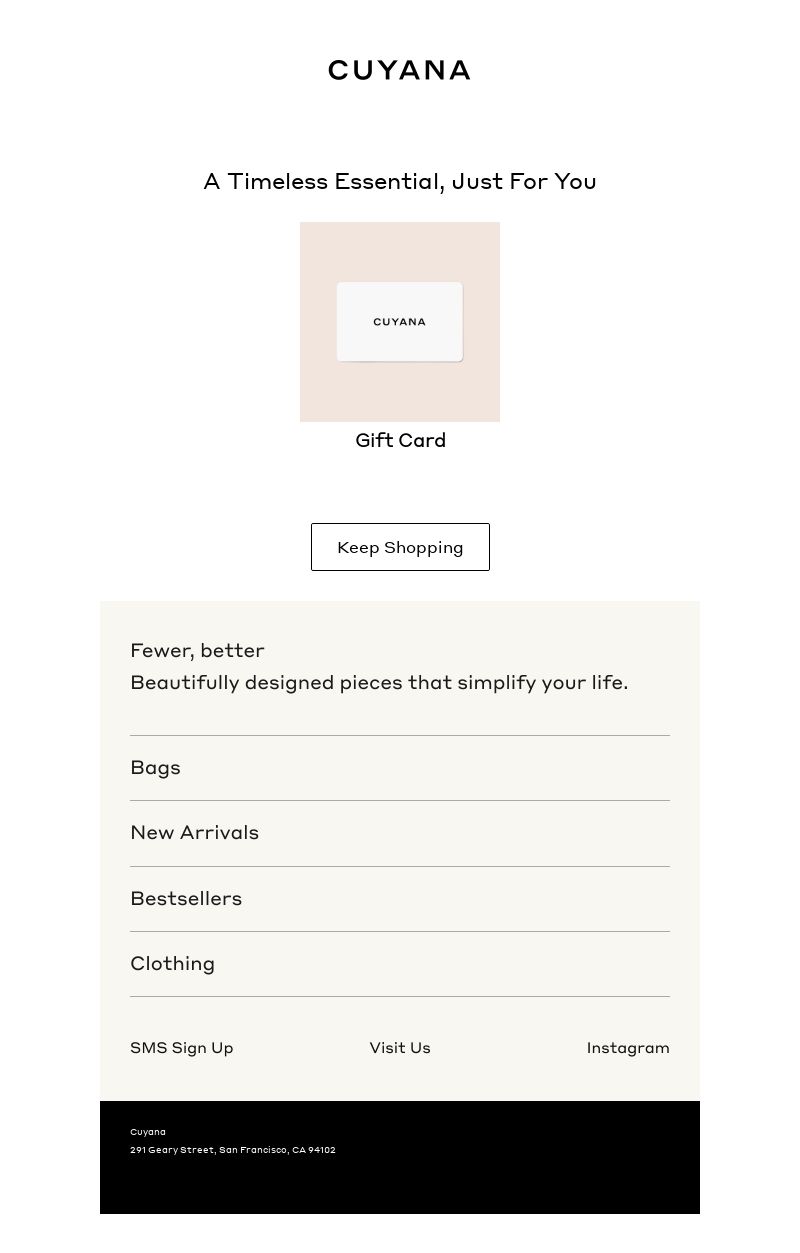Open the Clothing category
The height and width of the screenshot is (1253, 800).
tap(400, 964)
